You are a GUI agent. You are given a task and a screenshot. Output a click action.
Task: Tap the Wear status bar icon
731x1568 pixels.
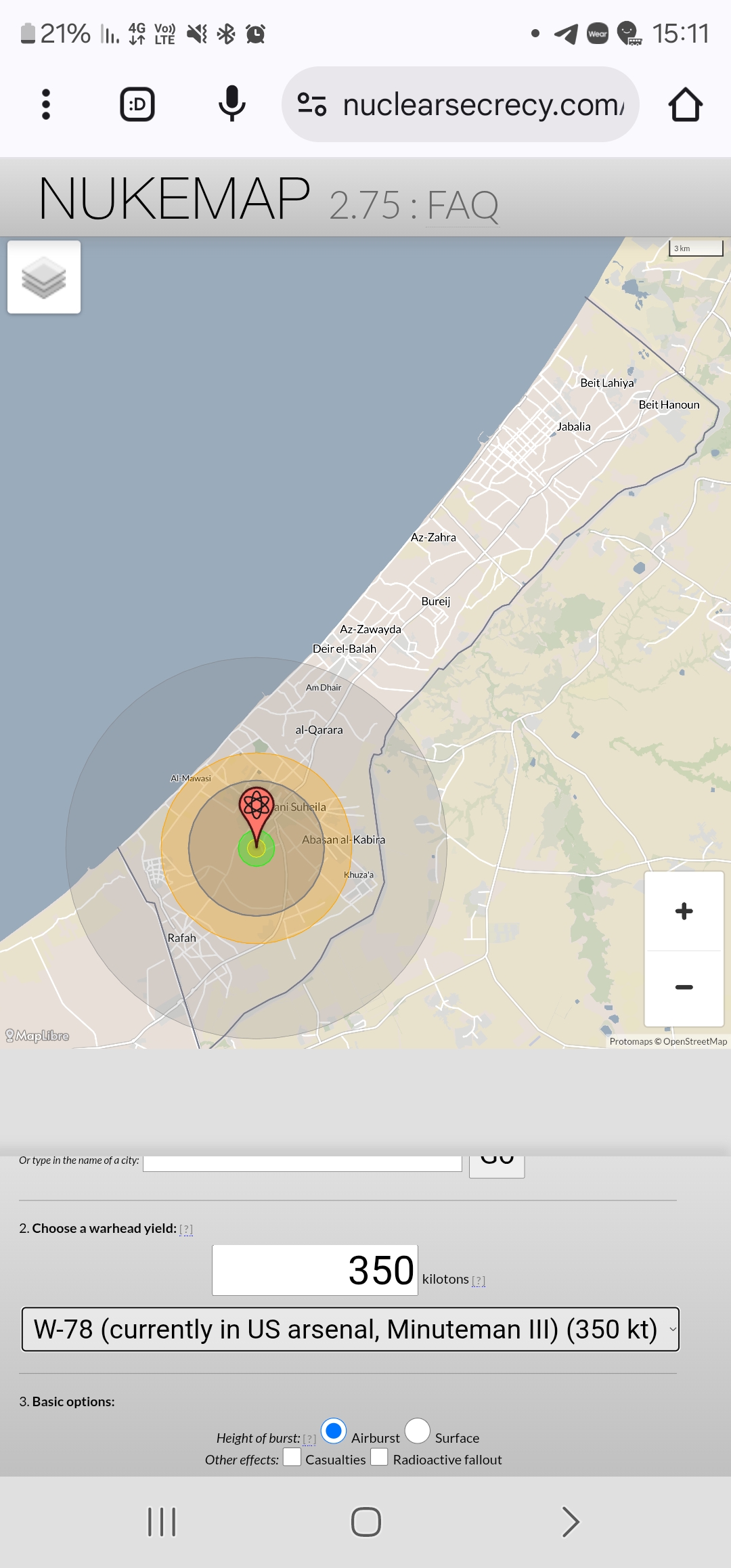(x=598, y=33)
